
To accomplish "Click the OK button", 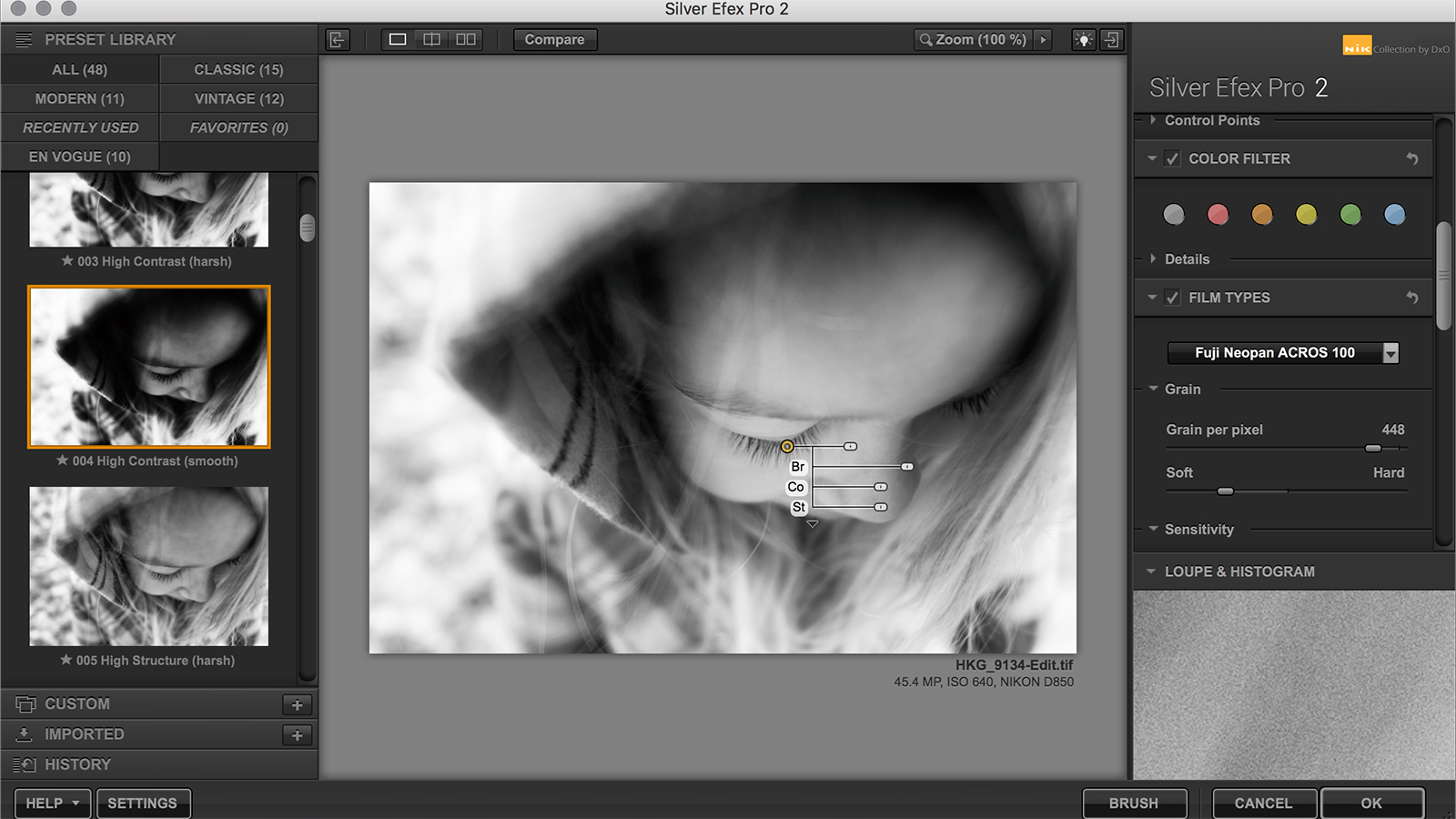I will point(1371,804).
